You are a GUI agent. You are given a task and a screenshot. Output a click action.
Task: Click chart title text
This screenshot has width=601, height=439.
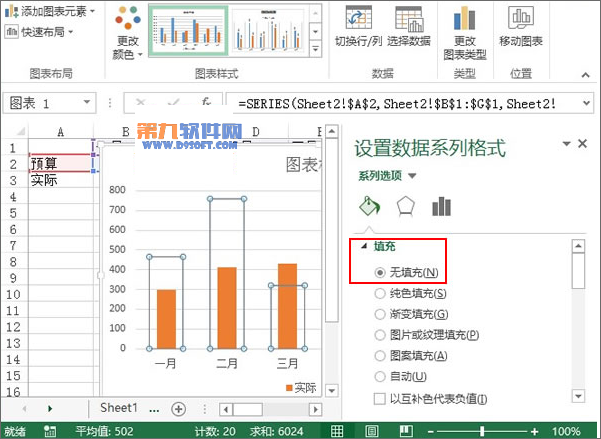pos(304,165)
